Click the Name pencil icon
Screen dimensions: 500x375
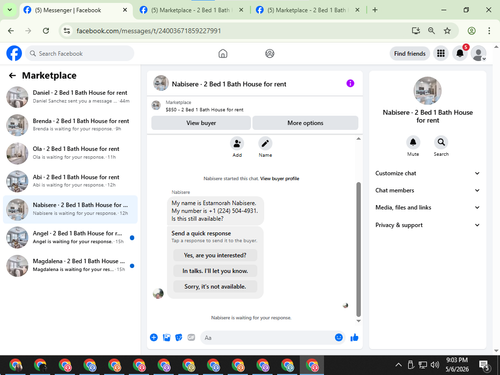(265, 144)
